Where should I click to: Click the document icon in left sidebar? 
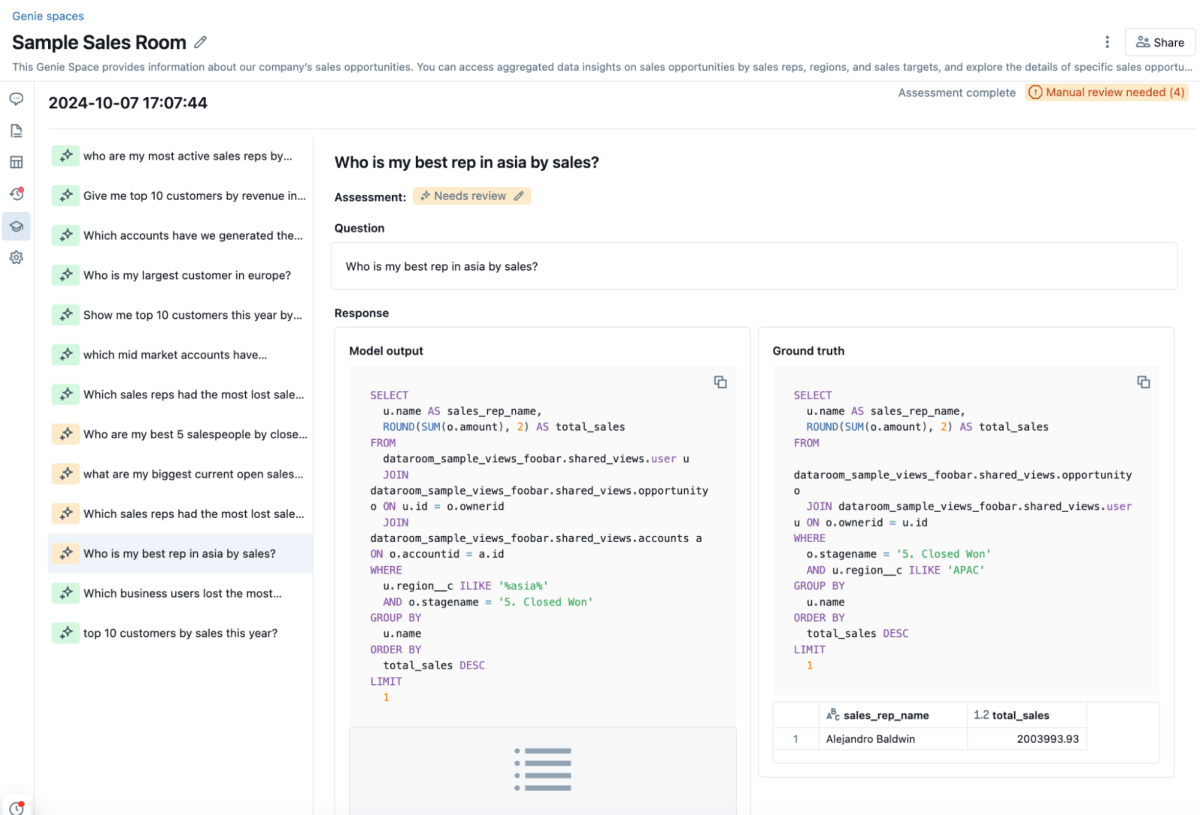pos(16,131)
